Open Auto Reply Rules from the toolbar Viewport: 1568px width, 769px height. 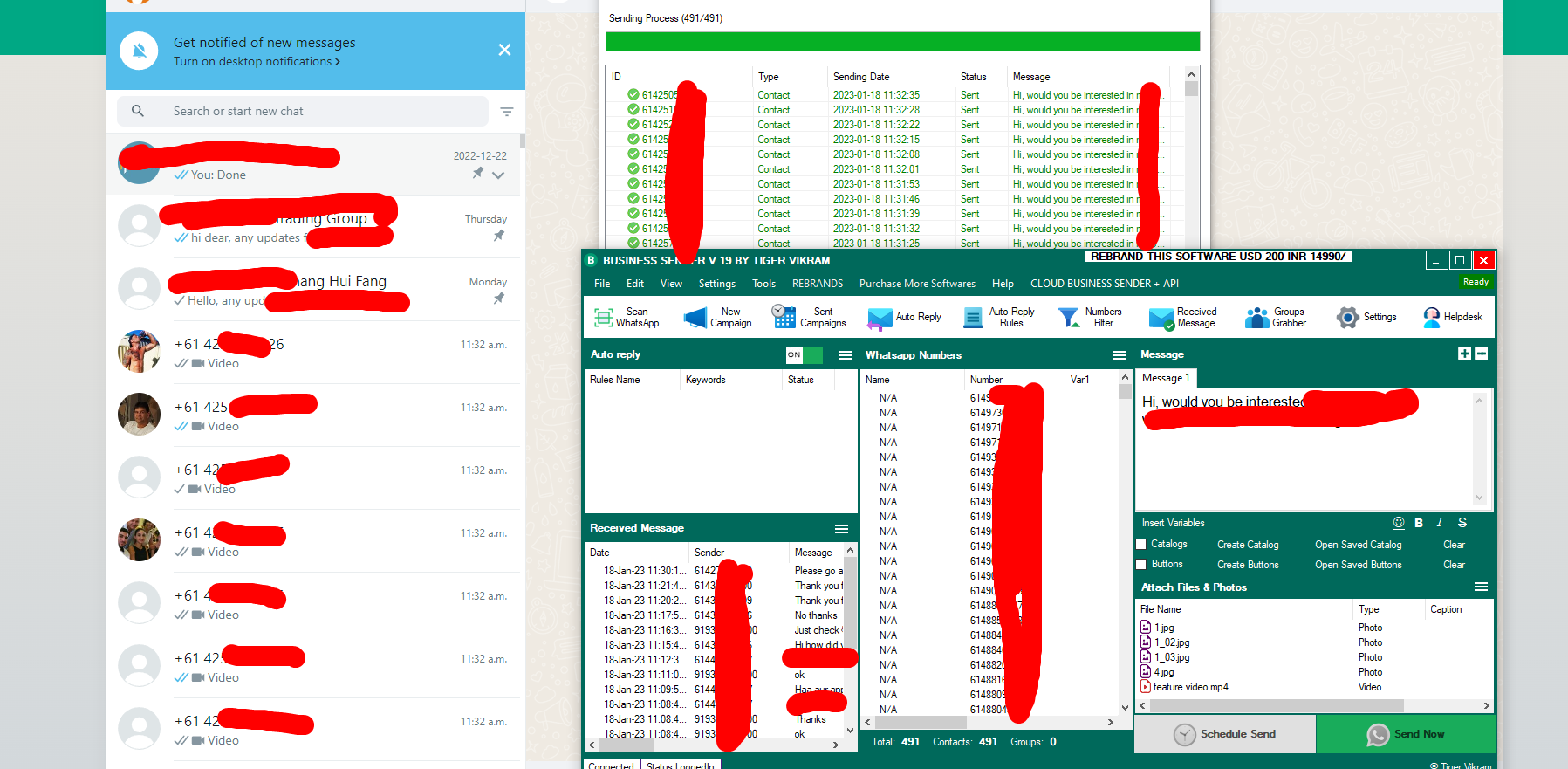pos(998,317)
